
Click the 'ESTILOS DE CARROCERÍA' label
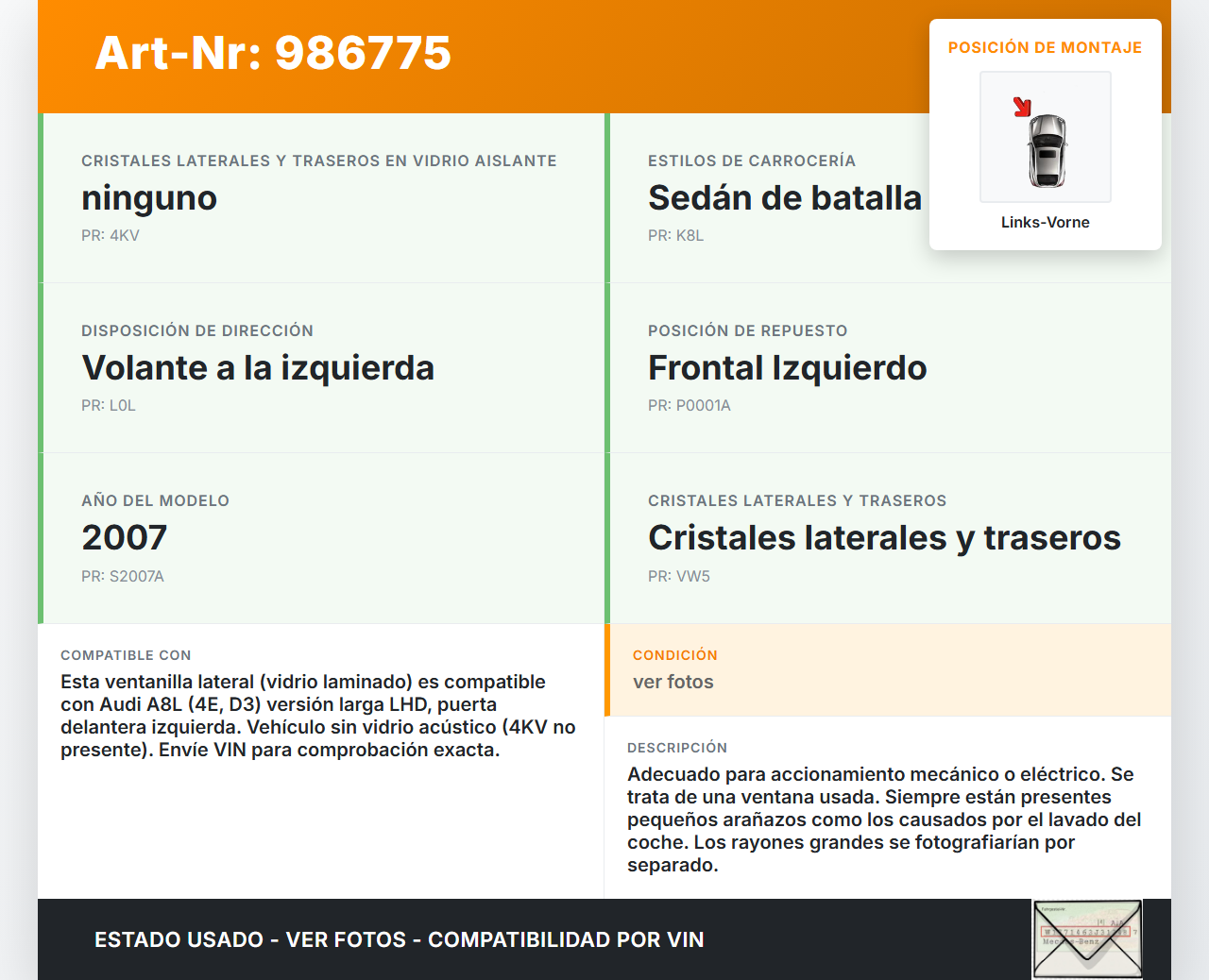(752, 161)
